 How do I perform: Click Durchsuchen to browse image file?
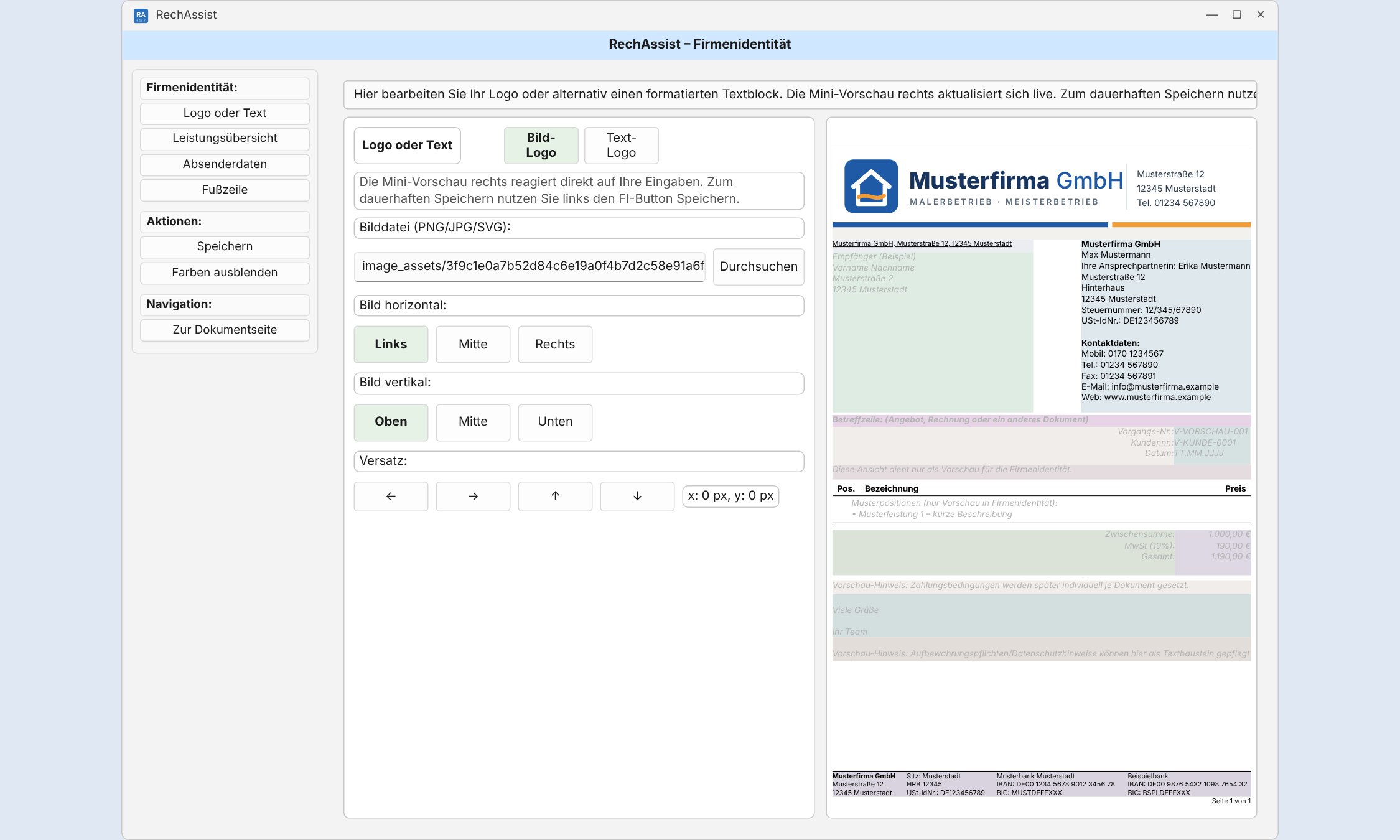758,266
